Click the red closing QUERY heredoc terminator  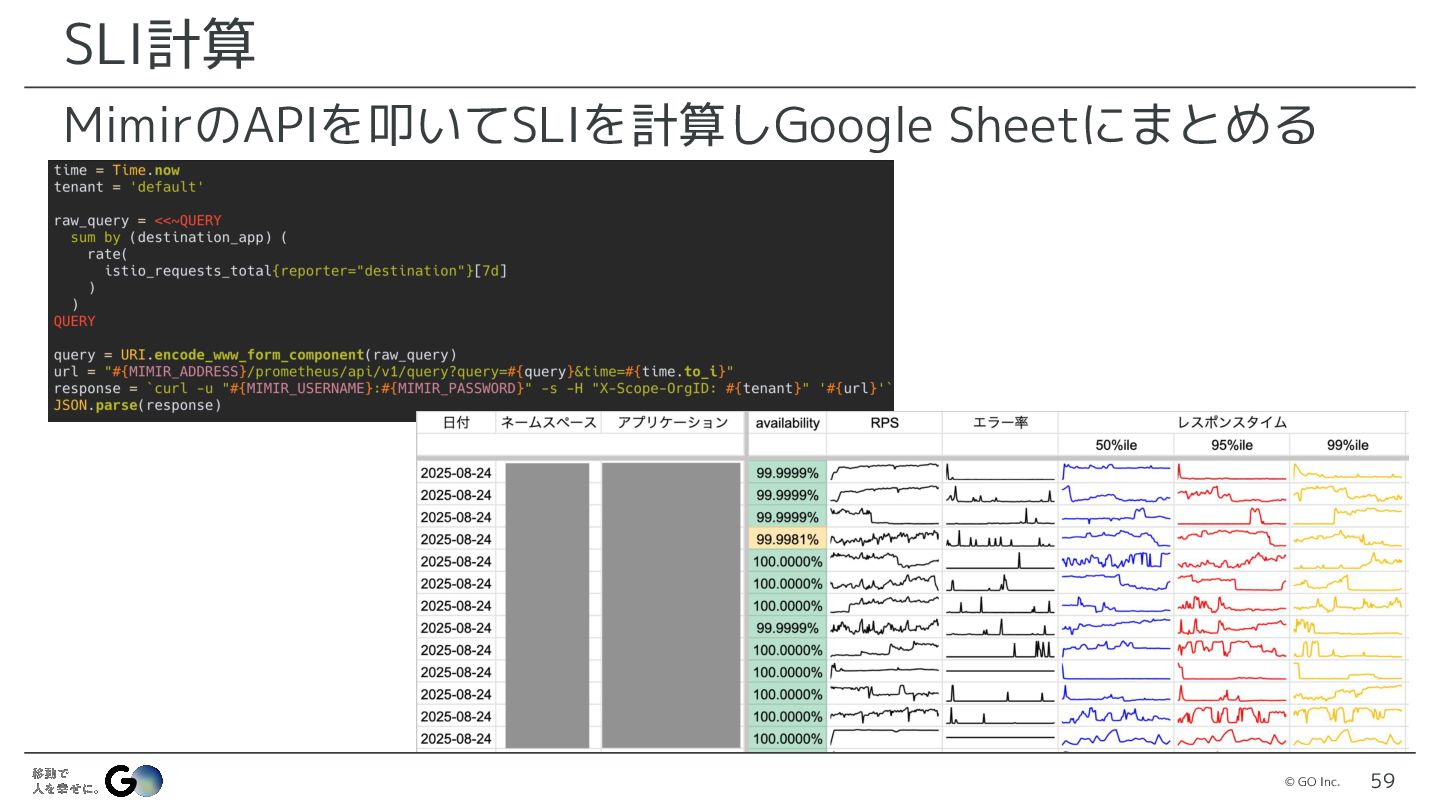click(75, 321)
